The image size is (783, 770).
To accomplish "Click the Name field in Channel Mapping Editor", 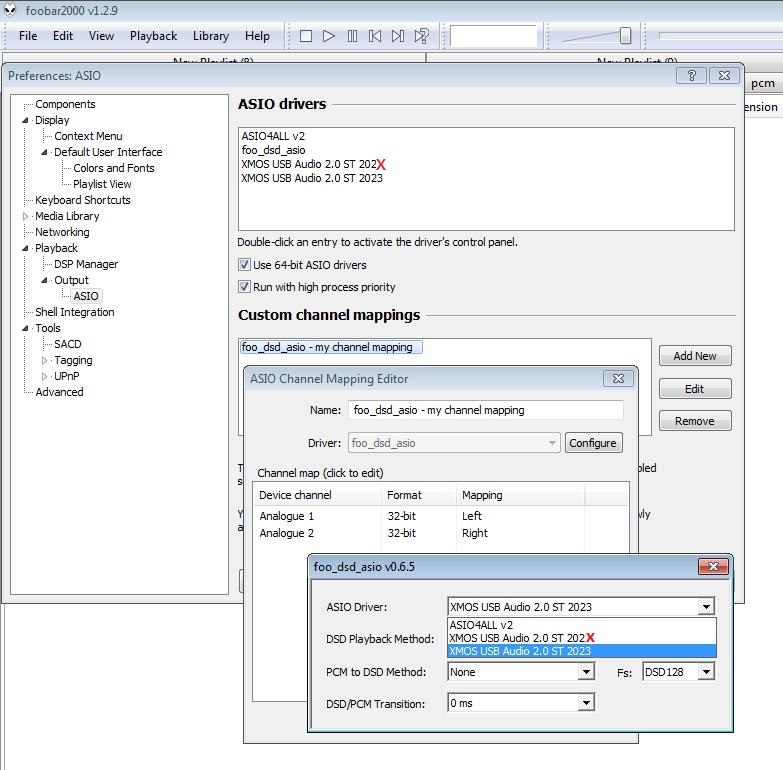I will pyautogui.click(x=485, y=410).
